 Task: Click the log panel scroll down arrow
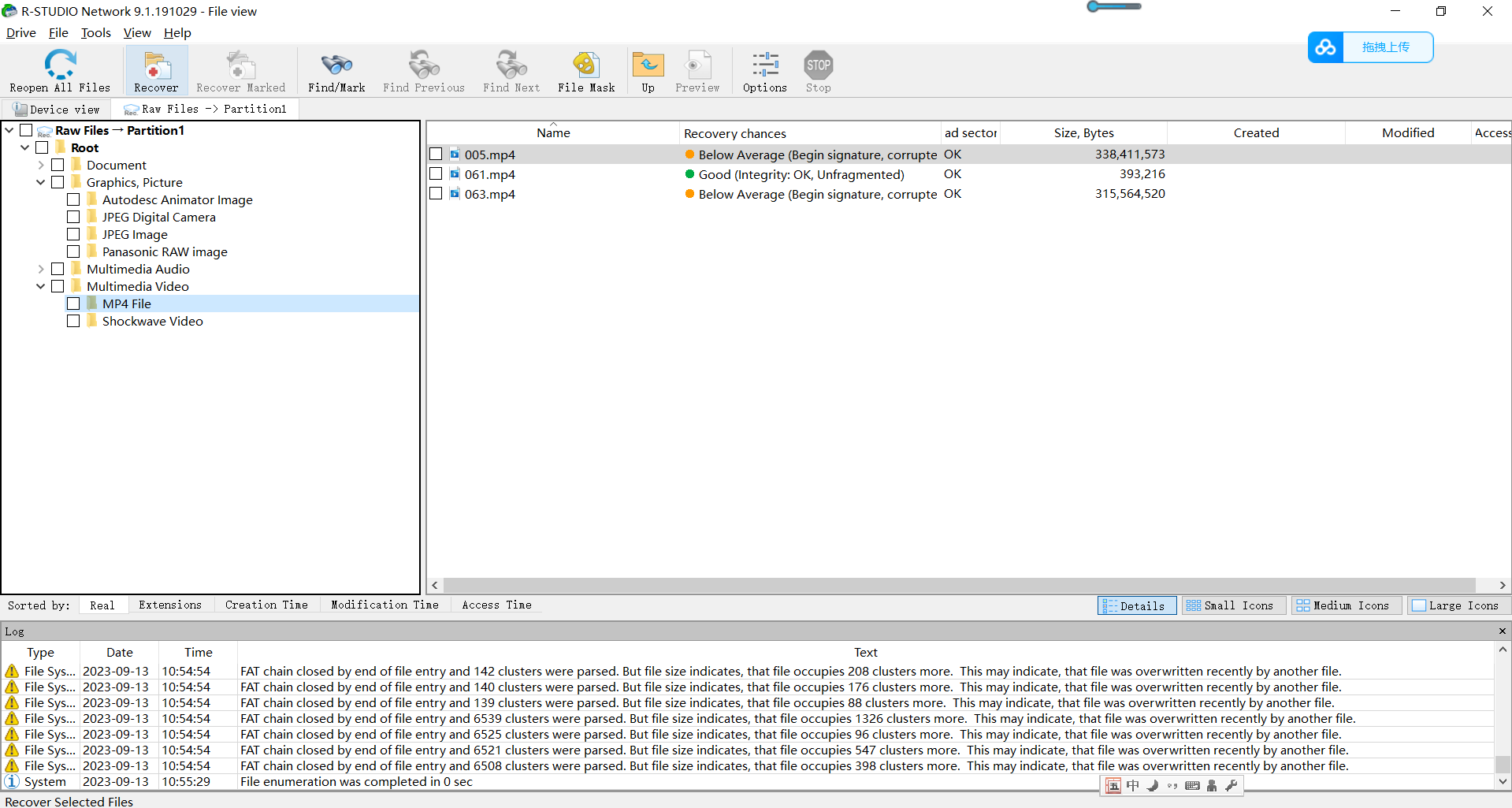tap(1503, 781)
